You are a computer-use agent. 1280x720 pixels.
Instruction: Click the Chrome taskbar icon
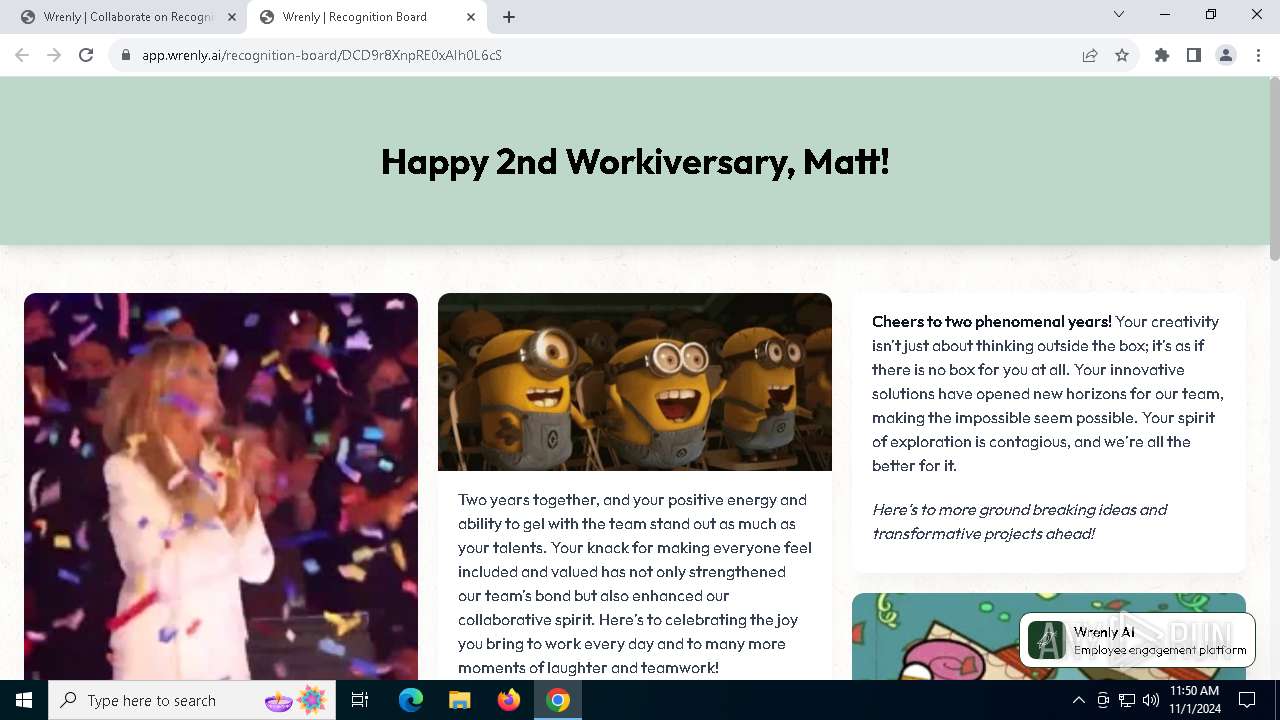pos(558,700)
